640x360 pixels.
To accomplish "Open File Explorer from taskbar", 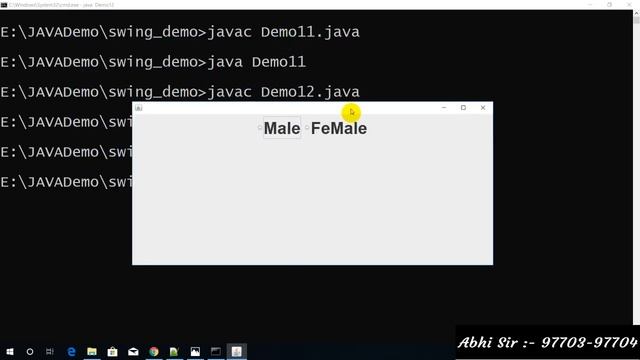I will pos(92,351).
